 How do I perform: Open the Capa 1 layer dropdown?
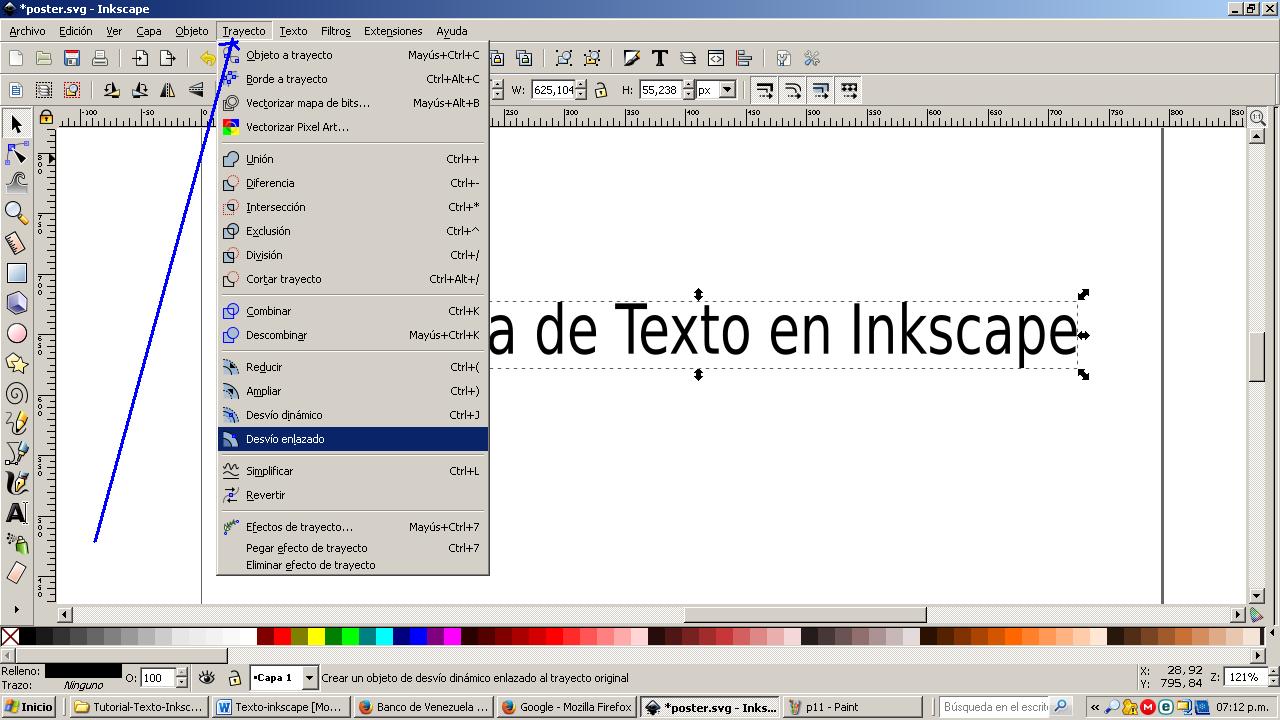click(309, 678)
